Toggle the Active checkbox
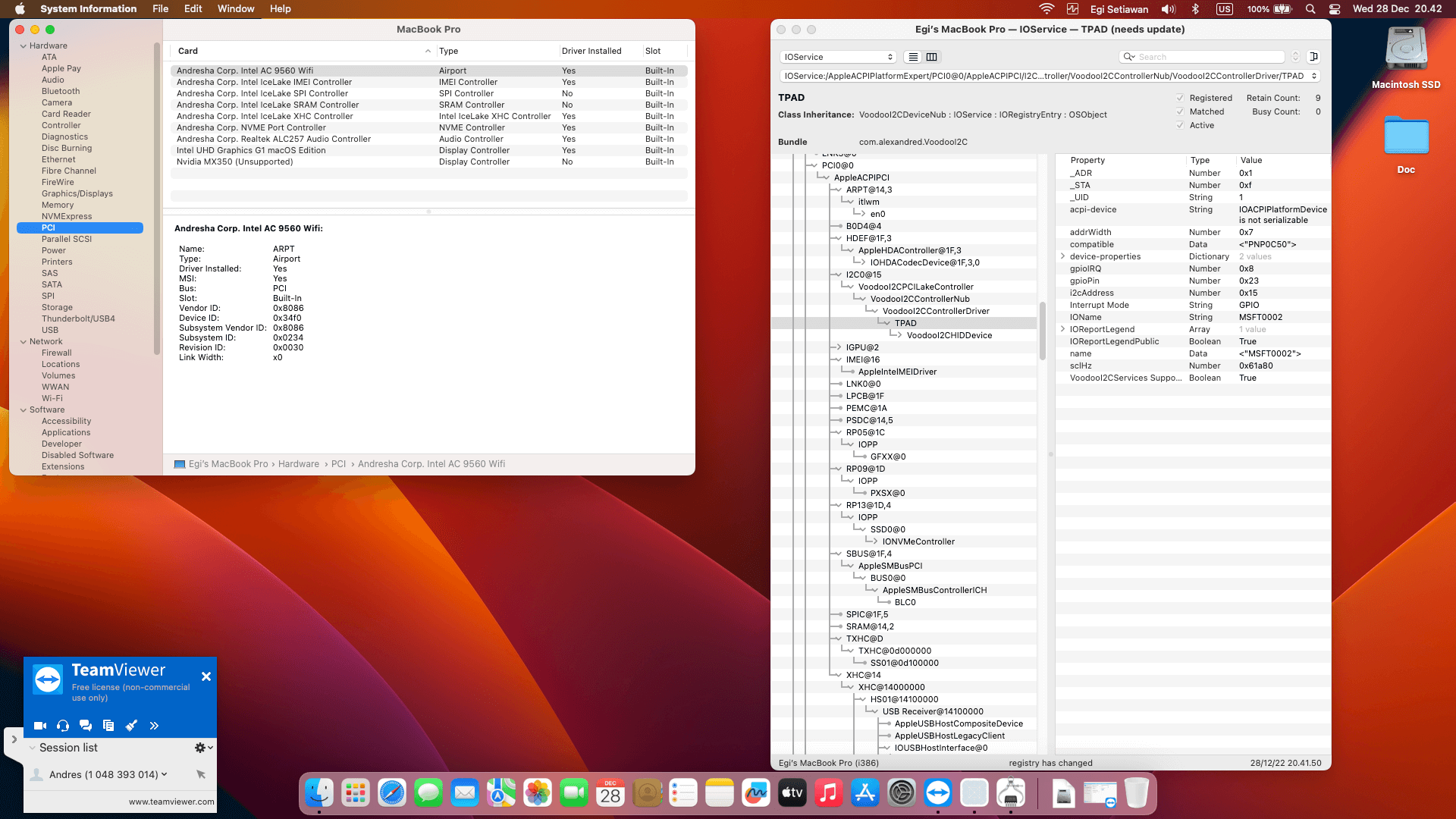 1180,125
